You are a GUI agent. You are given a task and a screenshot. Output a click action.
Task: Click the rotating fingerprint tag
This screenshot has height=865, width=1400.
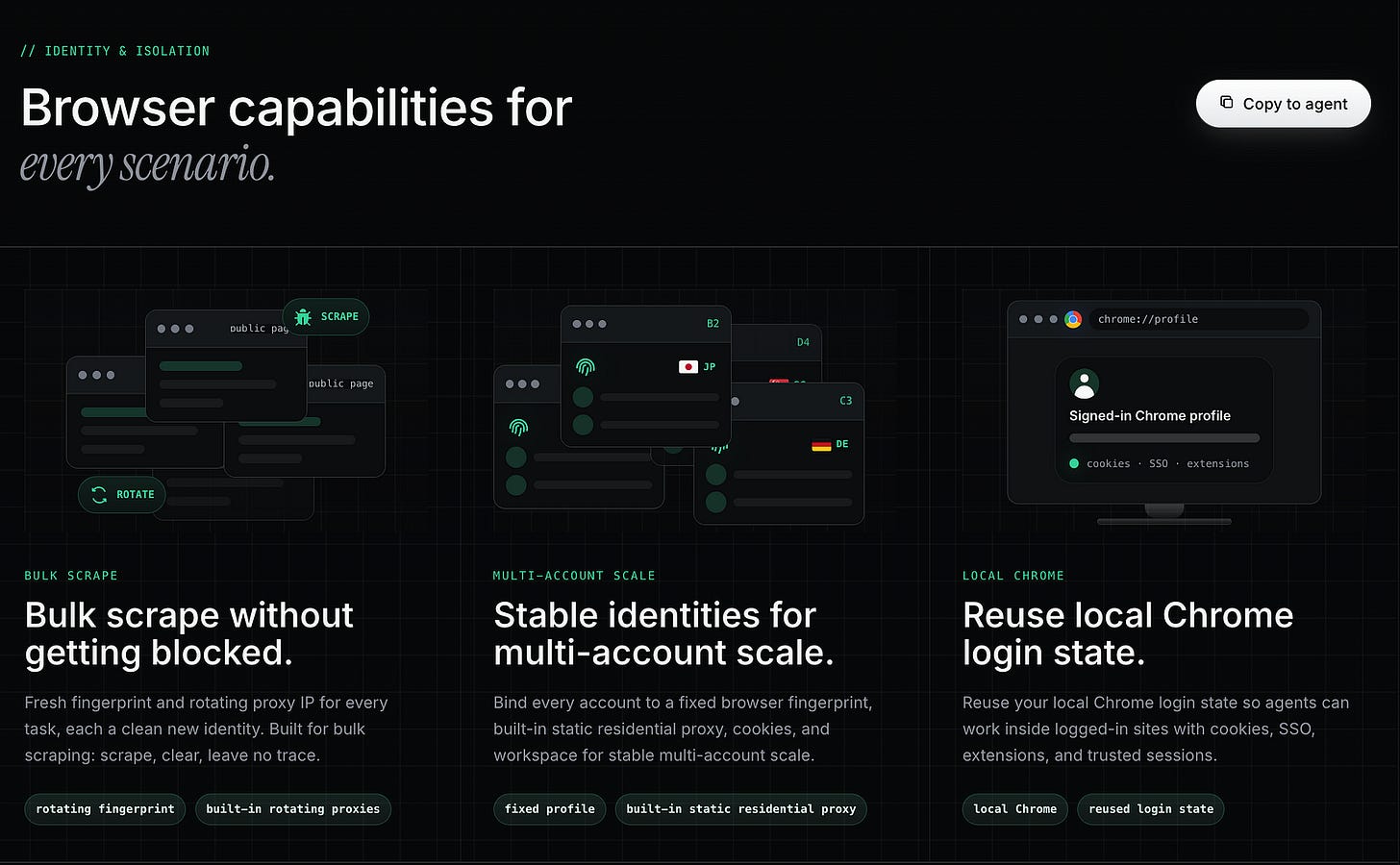(x=105, y=809)
